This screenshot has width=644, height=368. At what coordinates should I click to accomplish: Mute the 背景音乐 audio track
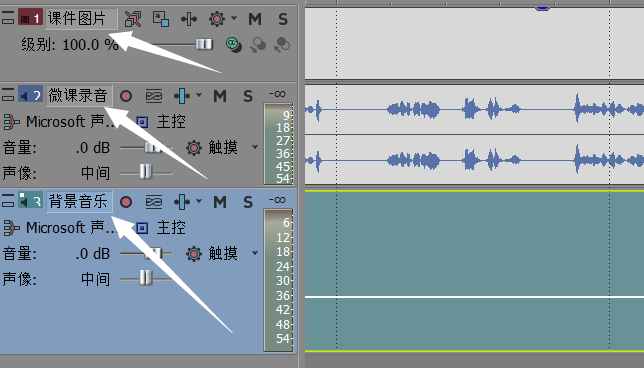(x=220, y=202)
